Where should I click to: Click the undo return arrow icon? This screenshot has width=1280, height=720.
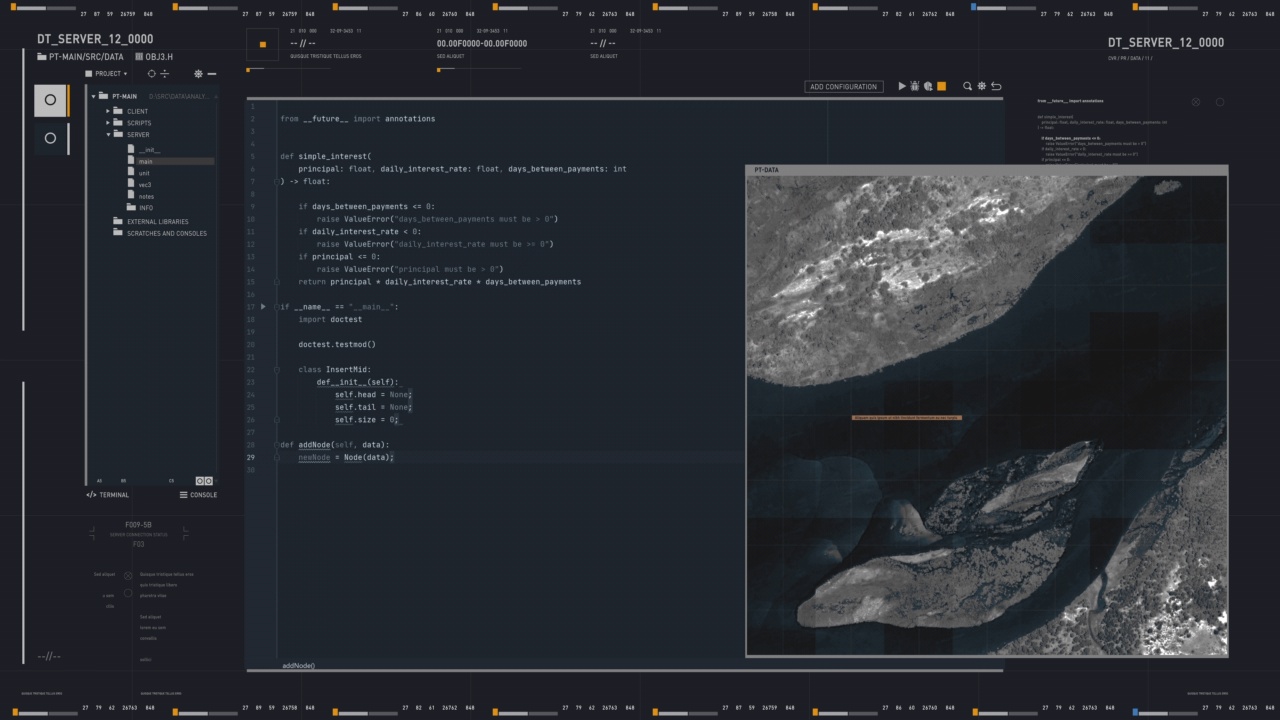(x=996, y=87)
